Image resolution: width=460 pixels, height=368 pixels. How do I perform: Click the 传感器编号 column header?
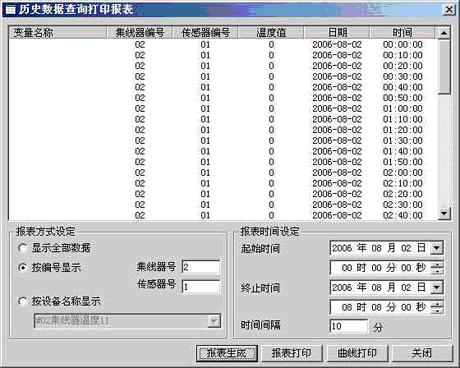pos(205,33)
